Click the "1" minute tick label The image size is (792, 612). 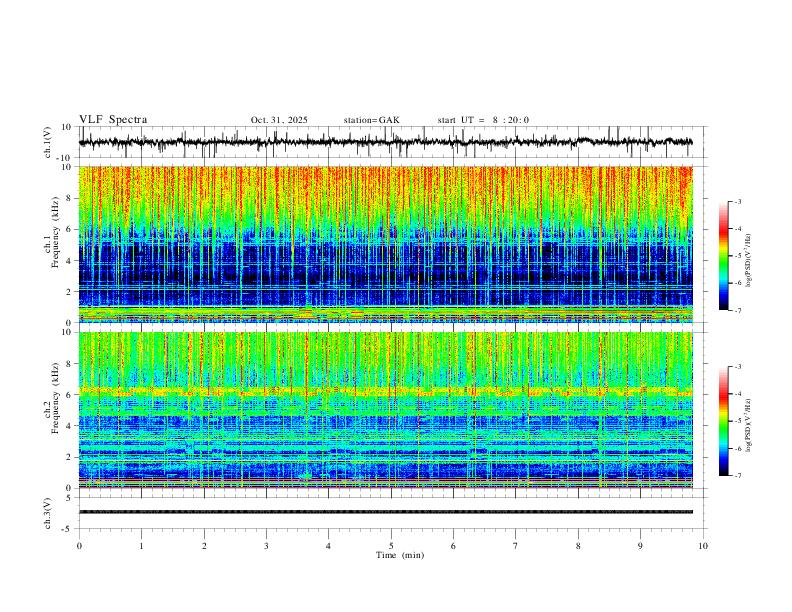141,546
